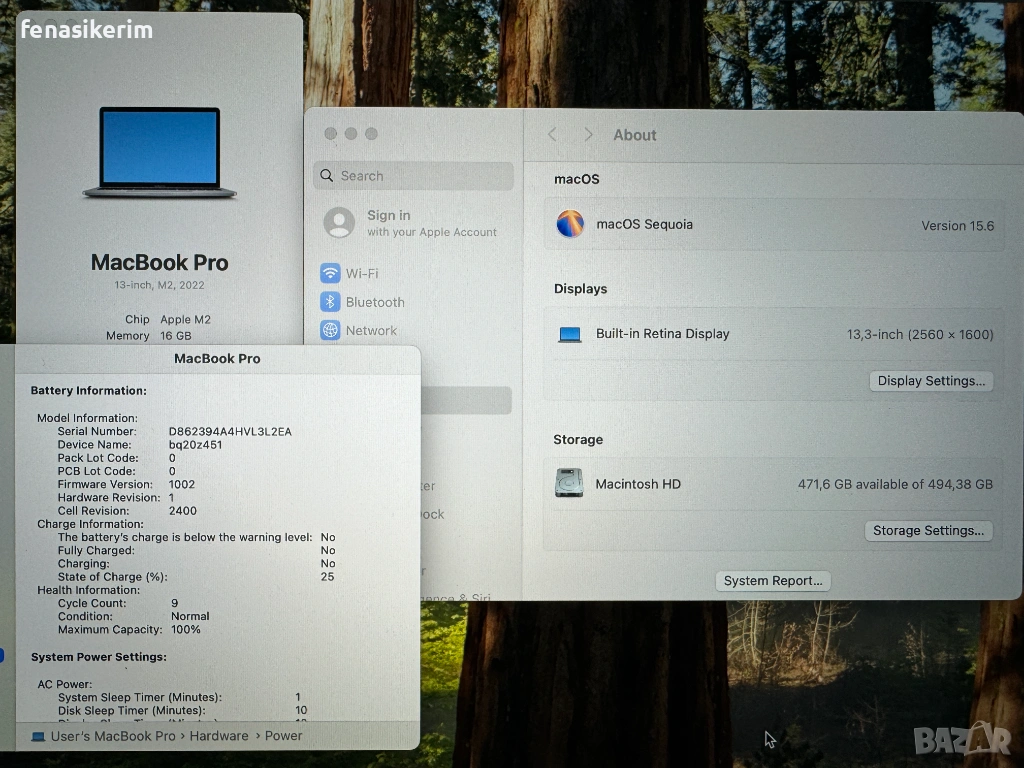
Task: Go forward using the right chevron
Action: coord(588,135)
